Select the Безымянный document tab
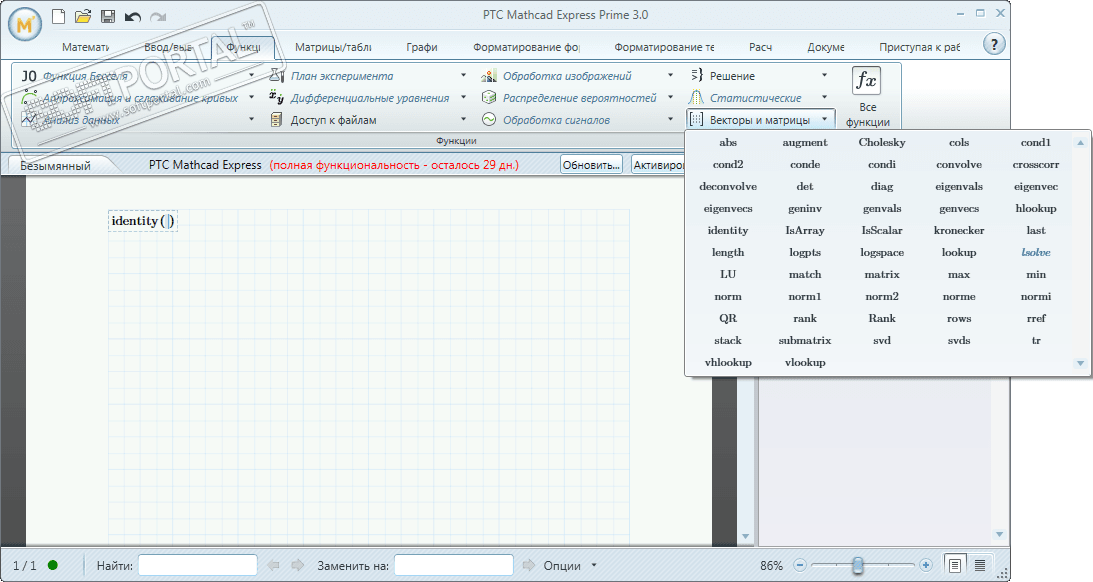This screenshot has width=1093, height=582. pos(56,166)
